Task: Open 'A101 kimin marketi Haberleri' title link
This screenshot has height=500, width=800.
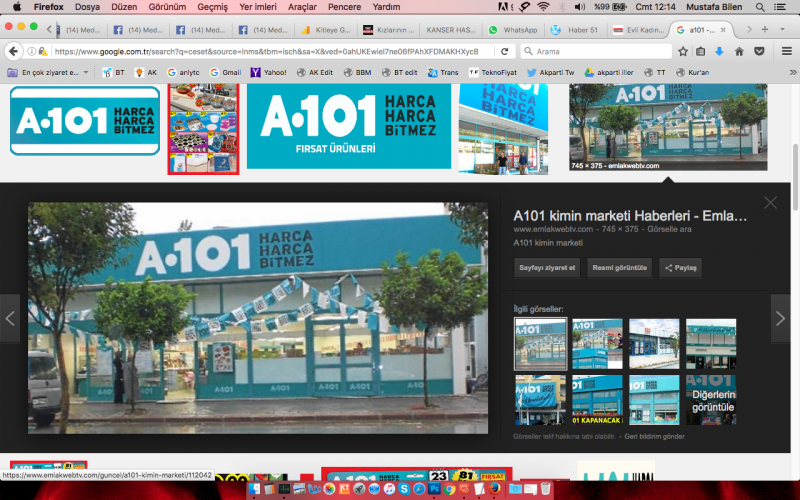Action: (x=630, y=216)
